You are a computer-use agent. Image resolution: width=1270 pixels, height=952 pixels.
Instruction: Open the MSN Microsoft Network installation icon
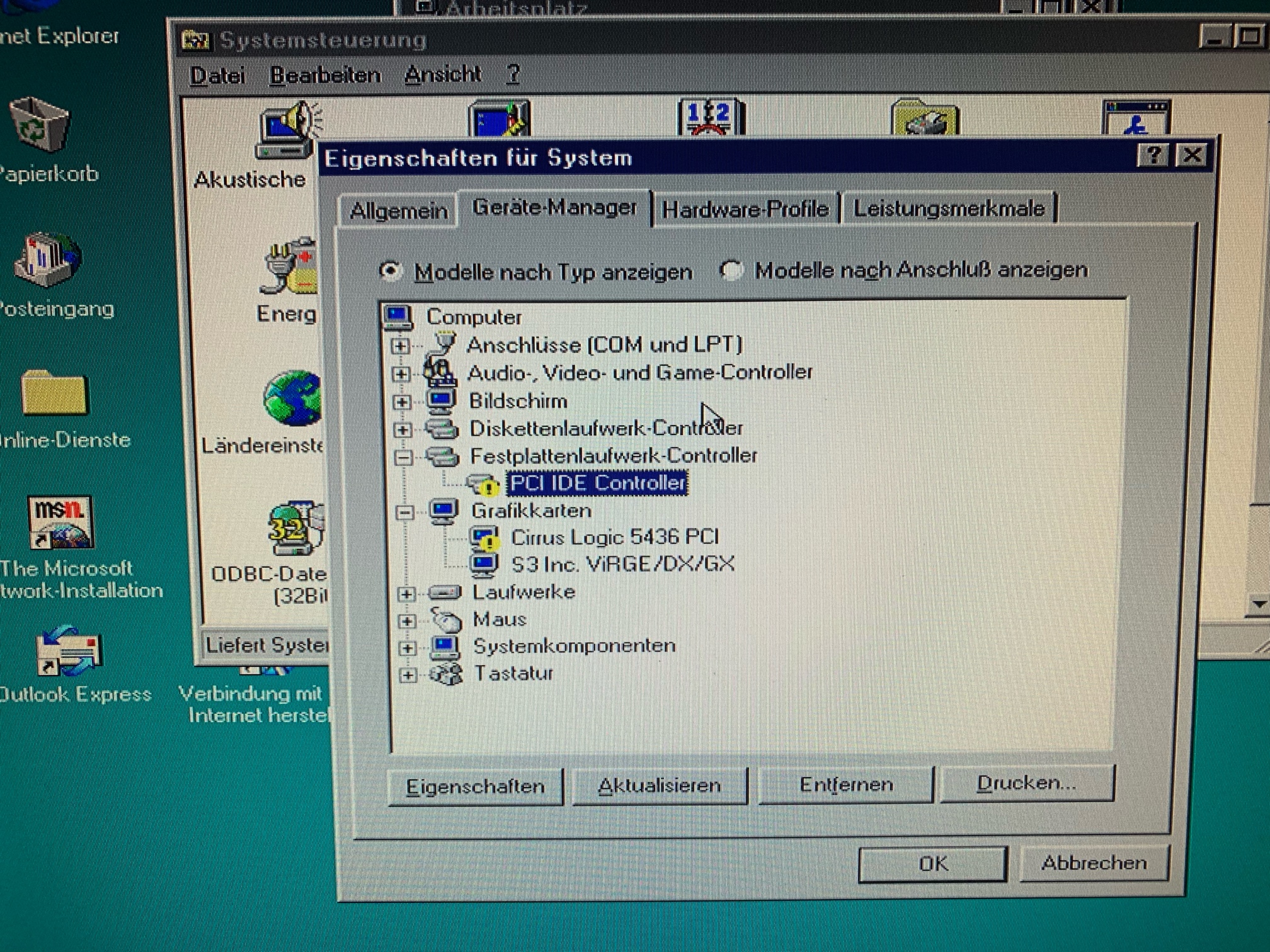[x=60, y=523]
